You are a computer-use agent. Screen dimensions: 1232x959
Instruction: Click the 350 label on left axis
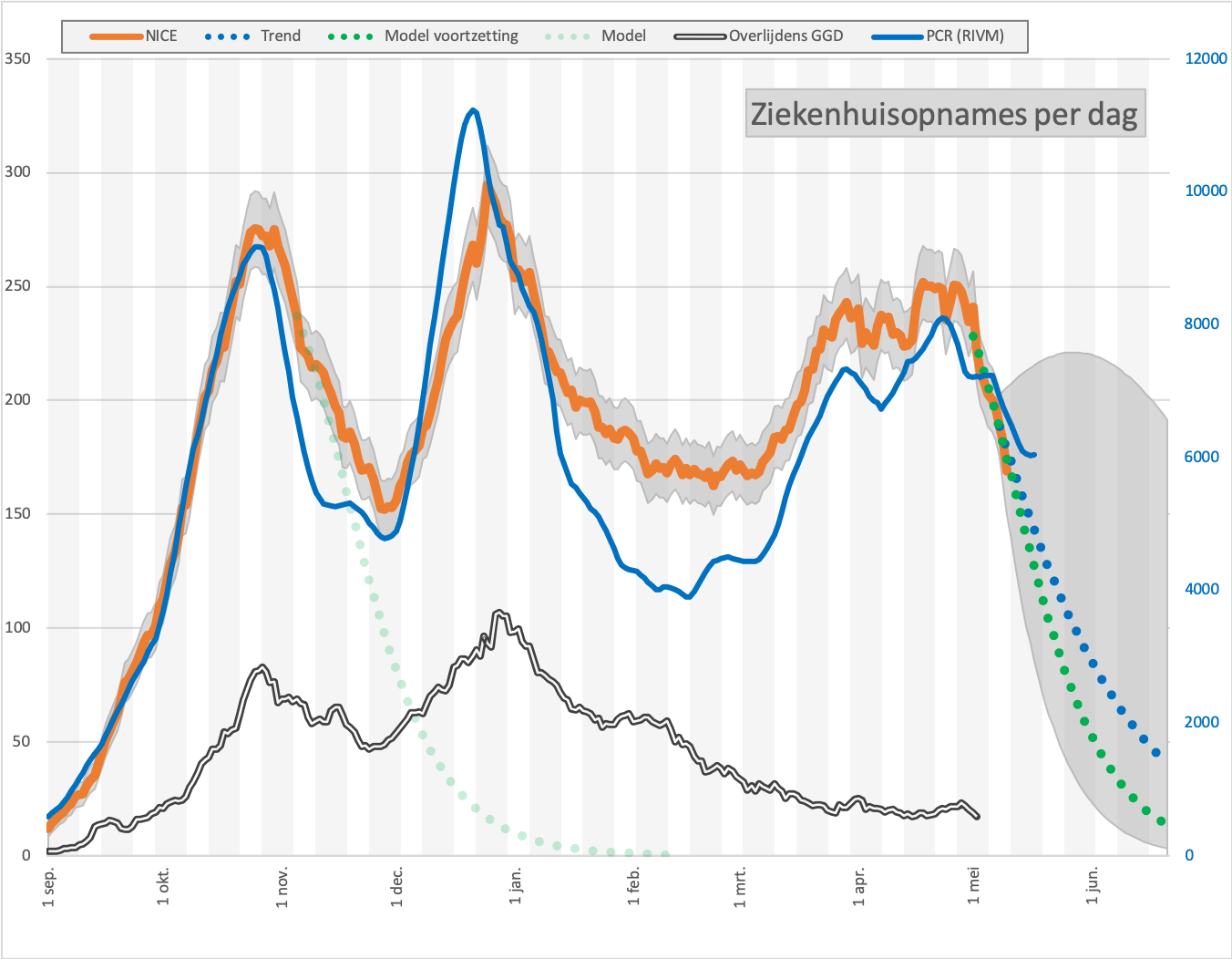pos(17,58)
